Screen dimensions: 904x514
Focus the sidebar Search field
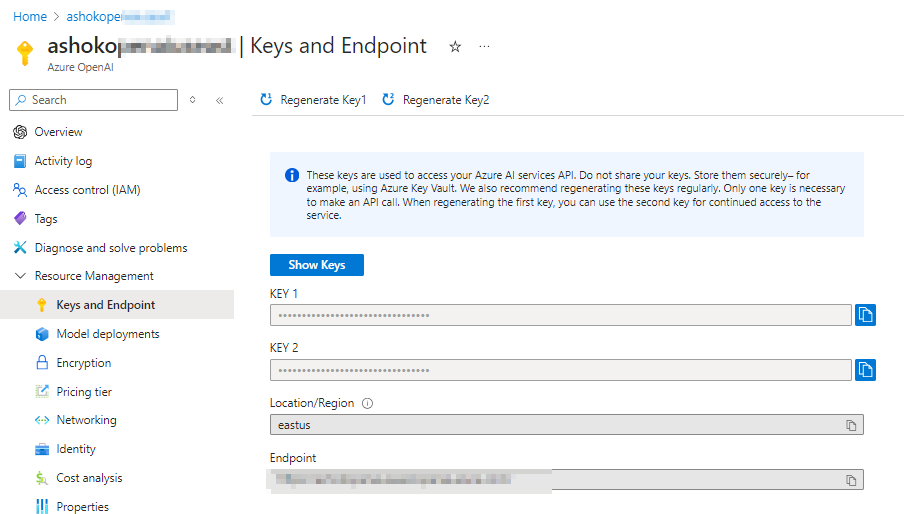click(93, 100)
